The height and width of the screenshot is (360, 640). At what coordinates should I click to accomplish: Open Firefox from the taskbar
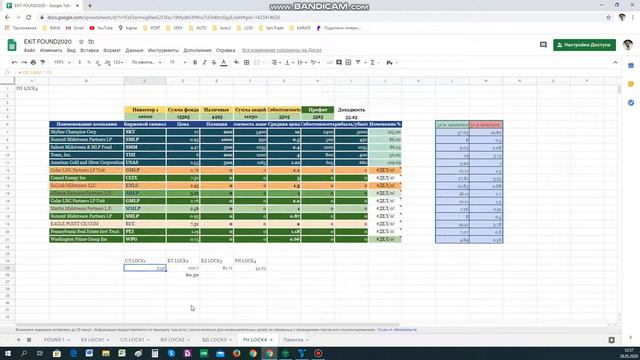pyautogui.click(x=236, y=353)
